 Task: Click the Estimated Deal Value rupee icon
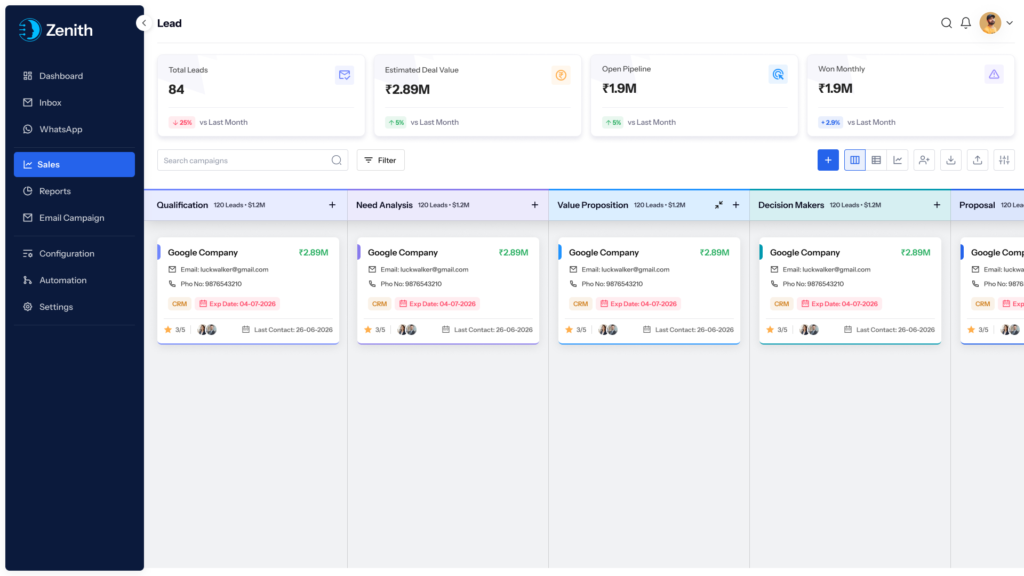560,75
